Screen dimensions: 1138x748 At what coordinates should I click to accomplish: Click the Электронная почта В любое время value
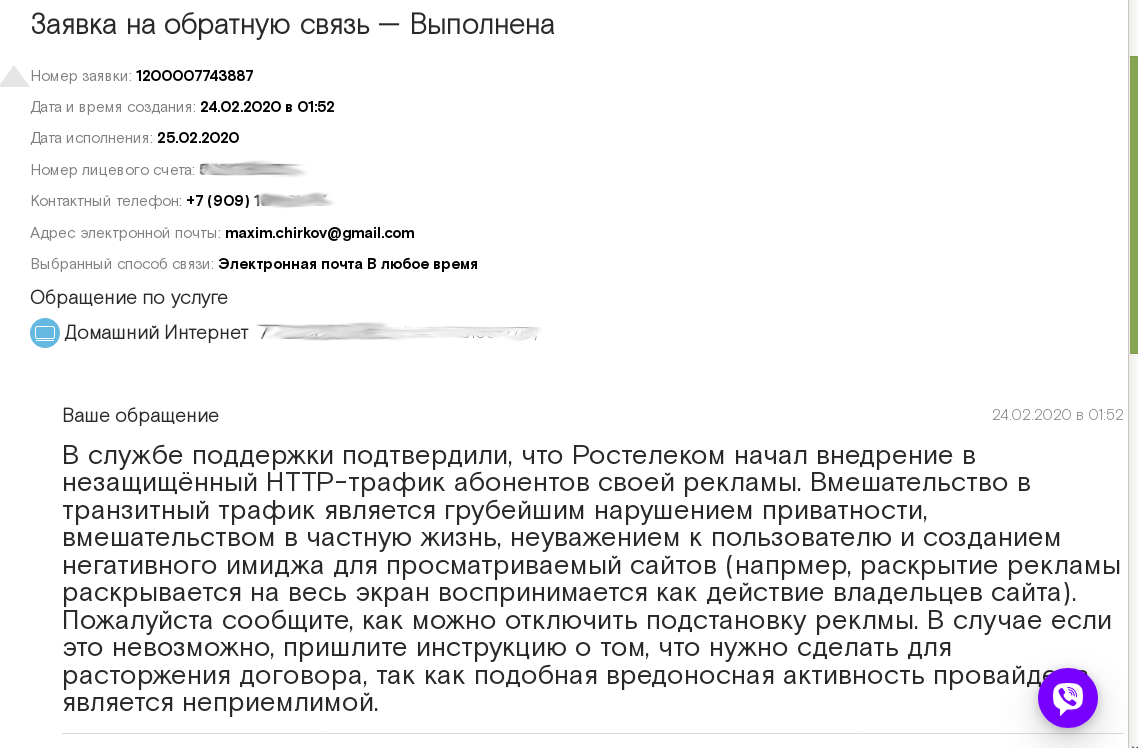pyautogui.click(x=348, y=264)
